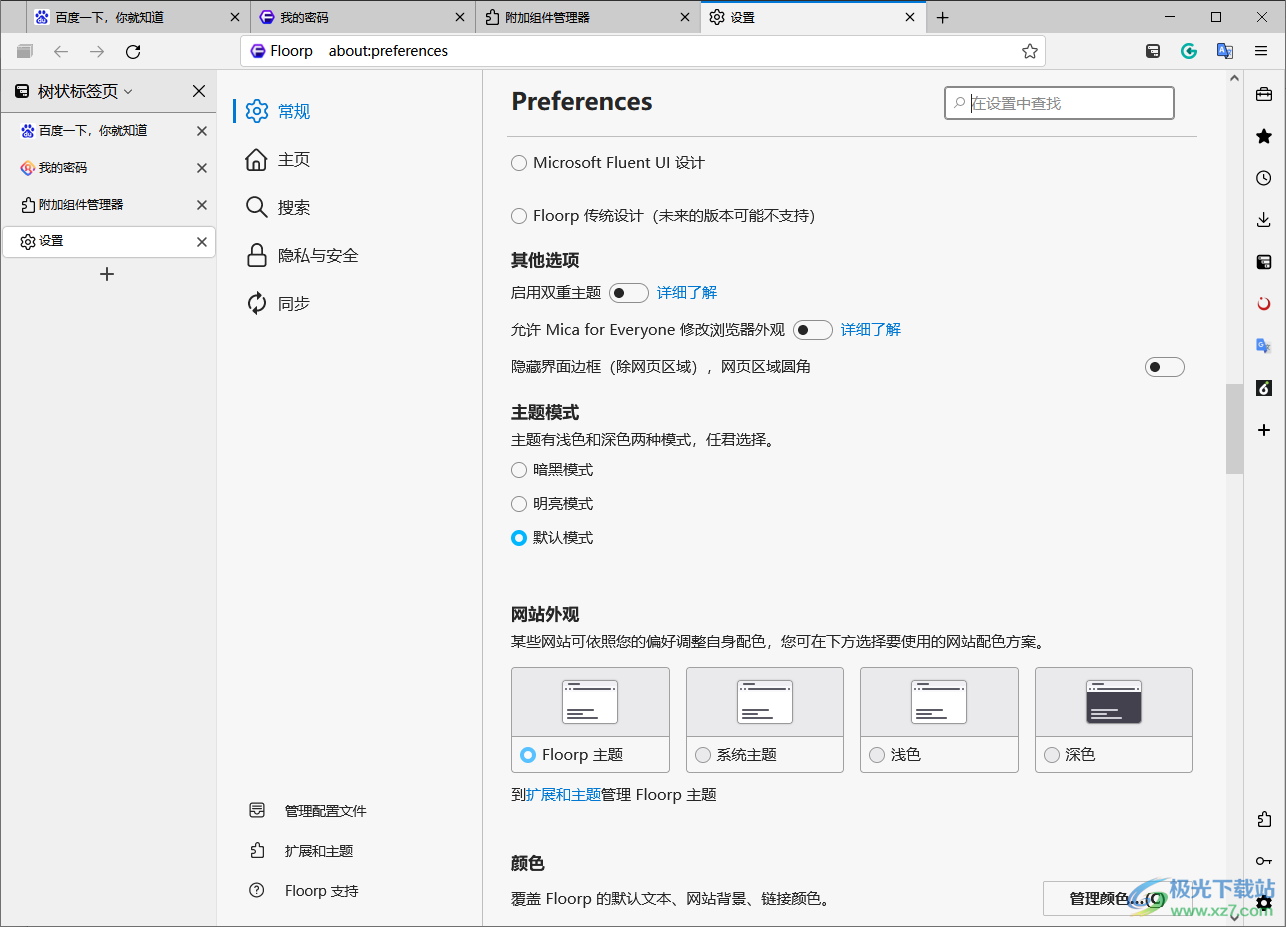The width and height of the screenshot is (1286, 927).
Task: Collapse the 树状标签页 header dropdown
Action: click(127, 90)
